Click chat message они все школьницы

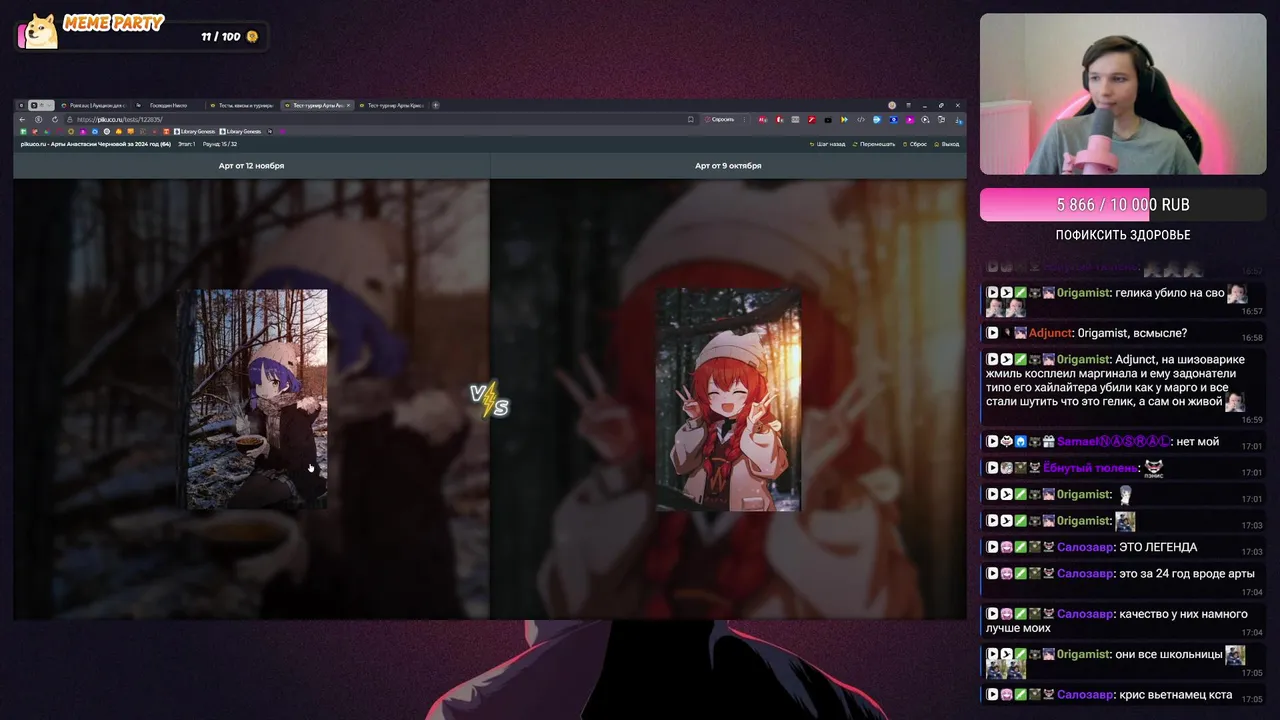pos(1169,654)
